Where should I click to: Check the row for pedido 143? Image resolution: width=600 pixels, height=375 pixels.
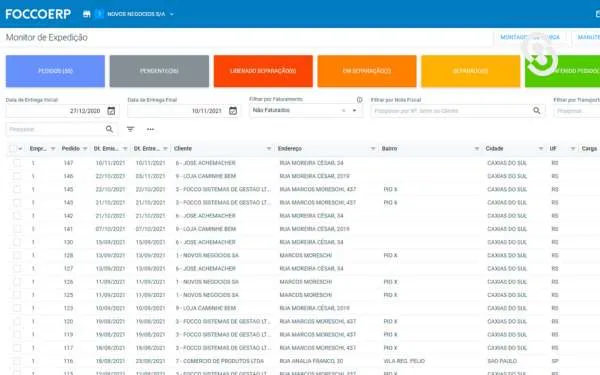[x=17, y=202]
